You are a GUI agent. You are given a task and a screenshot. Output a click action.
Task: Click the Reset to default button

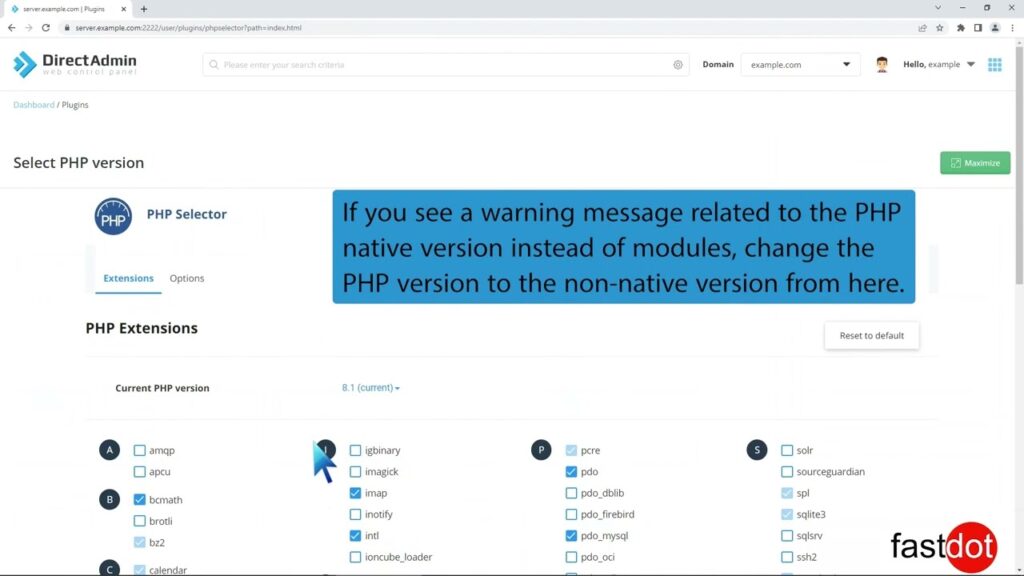(871, 336)
